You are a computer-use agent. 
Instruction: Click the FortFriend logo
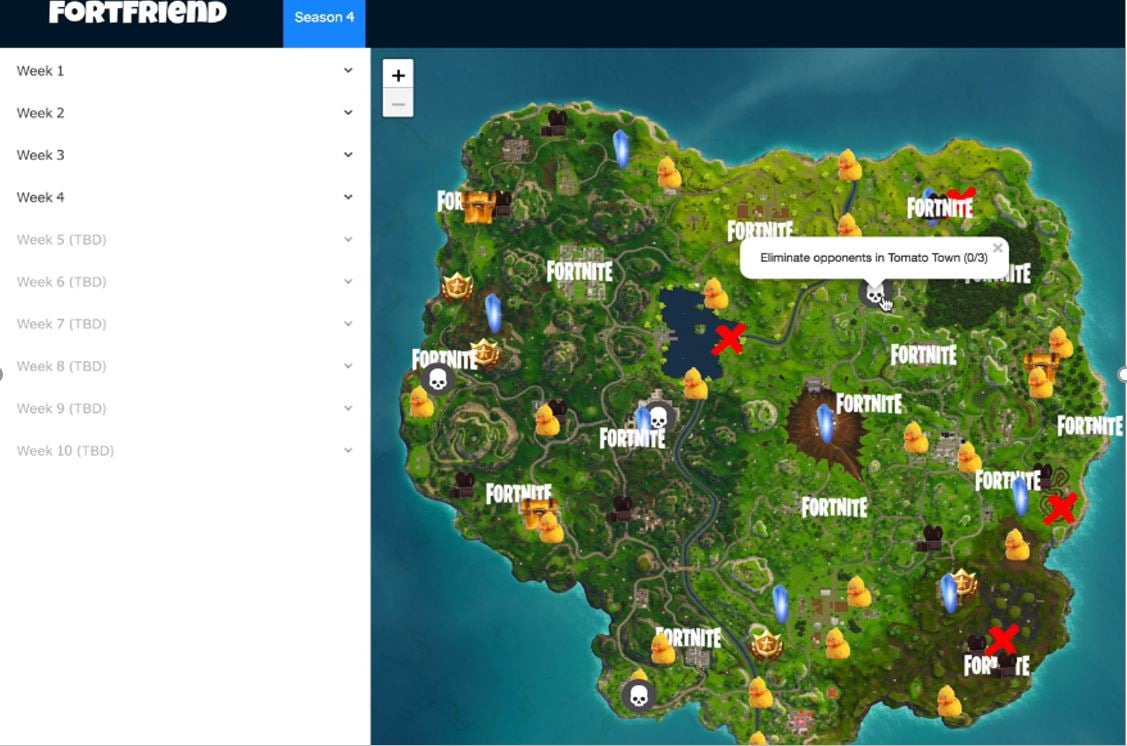[x=137, y=12]
